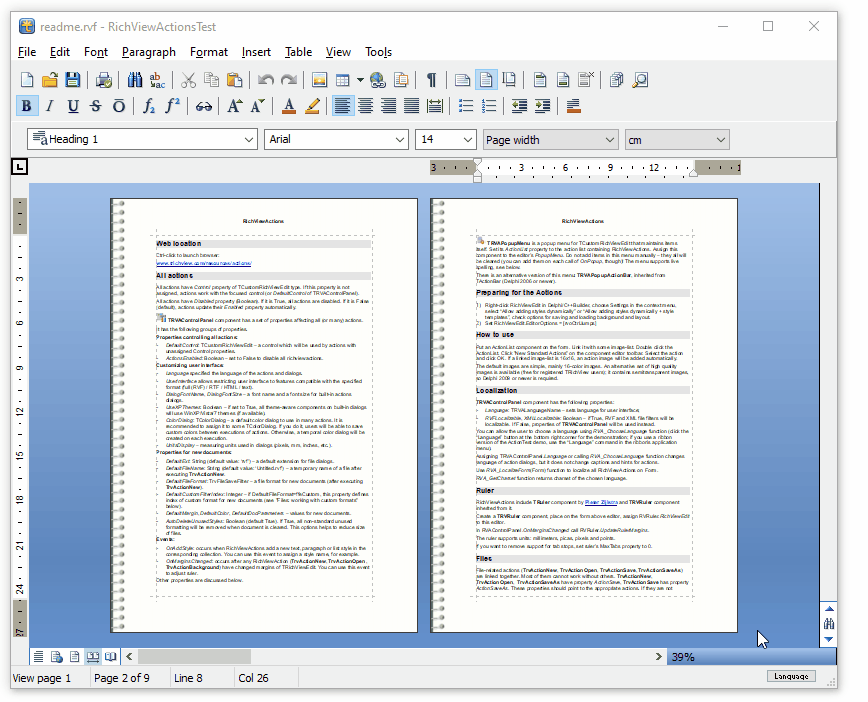Click the Font color letter A icon
The image size is (868, 702).
[289, 106]
